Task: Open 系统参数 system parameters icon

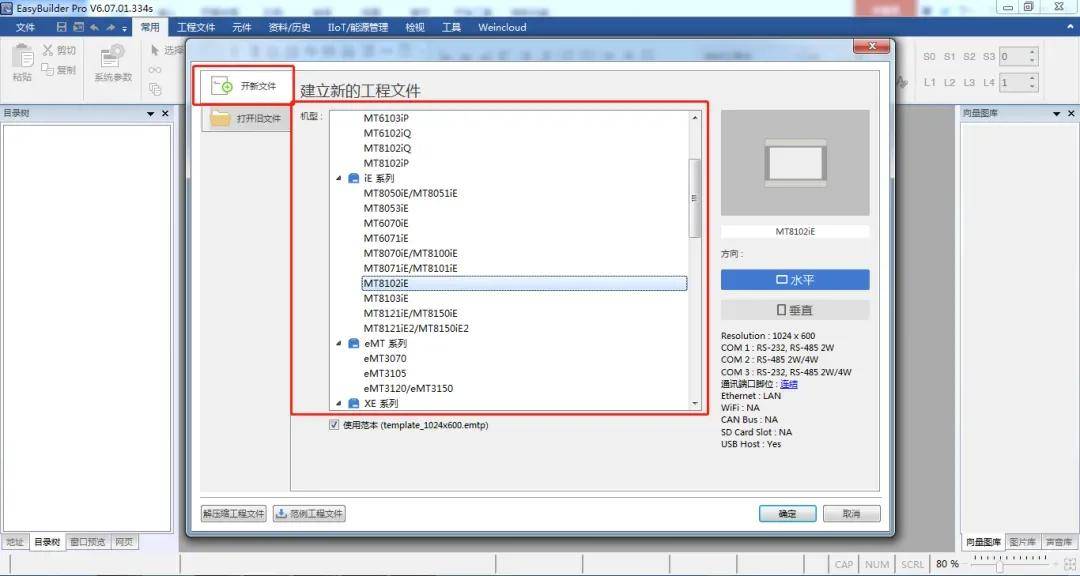Action: 112,56
